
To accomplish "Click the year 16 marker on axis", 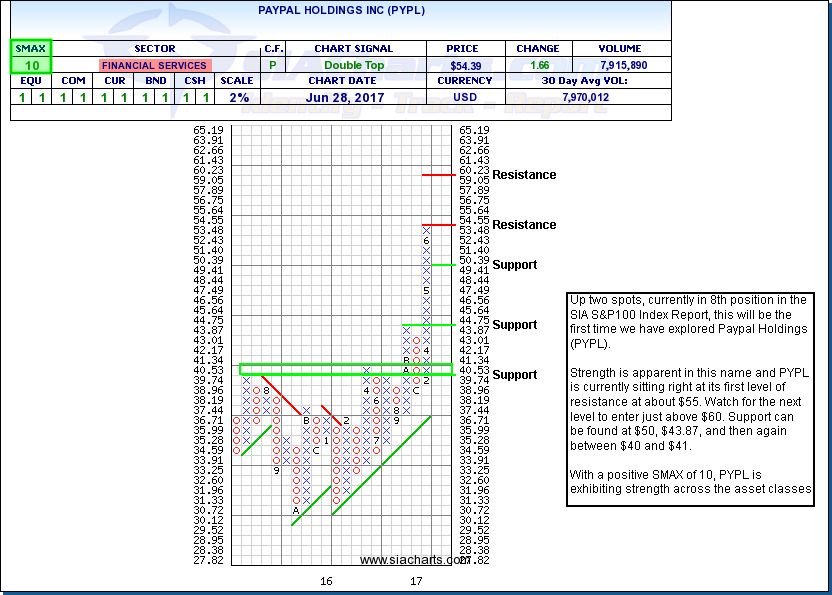I will [x=326, y=580].
